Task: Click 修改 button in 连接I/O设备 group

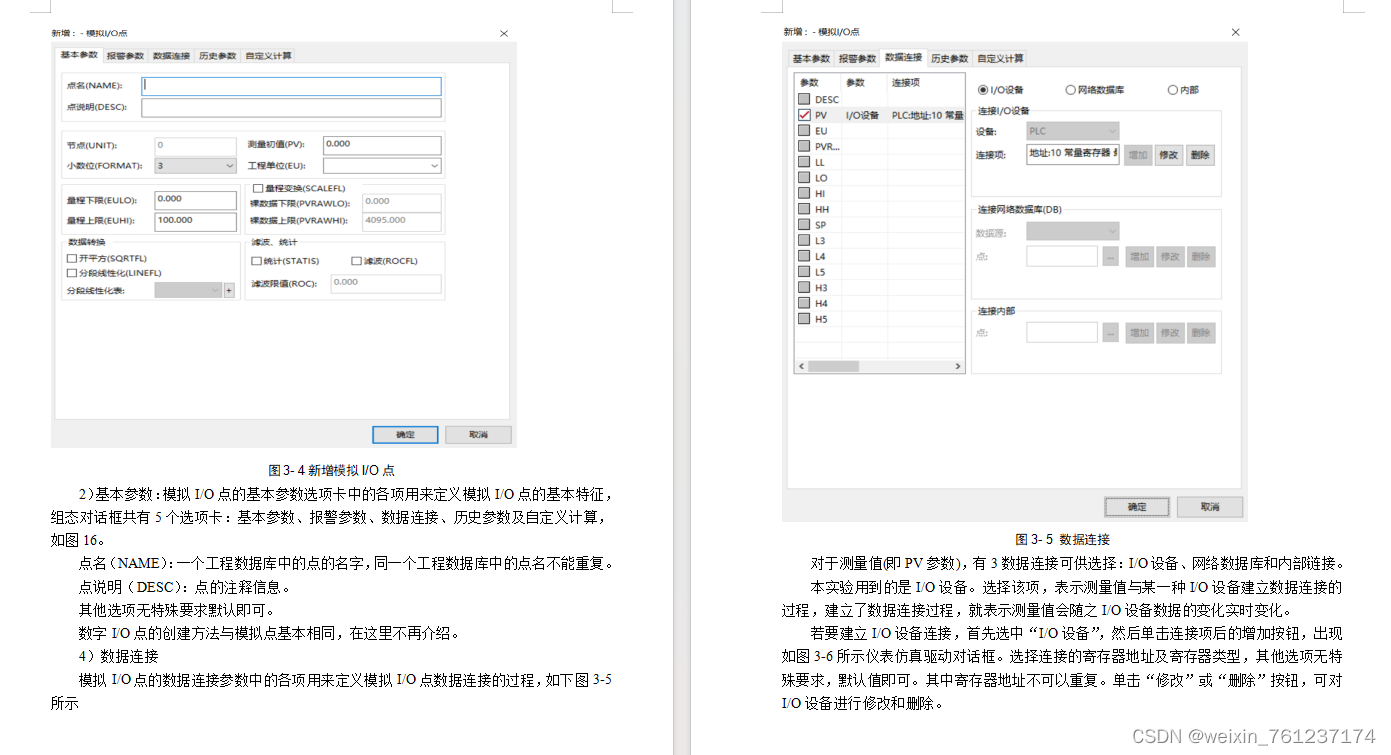Action: [x=1169, y=155]
